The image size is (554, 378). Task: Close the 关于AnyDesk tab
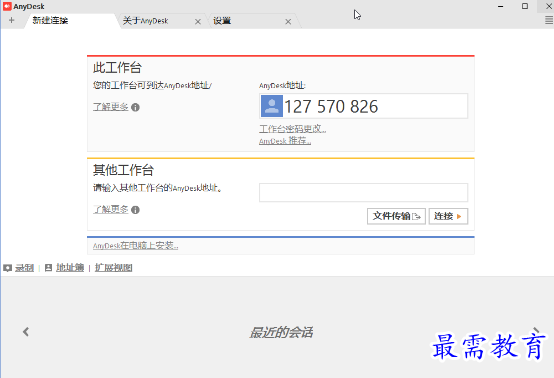(x=198, y=22)
